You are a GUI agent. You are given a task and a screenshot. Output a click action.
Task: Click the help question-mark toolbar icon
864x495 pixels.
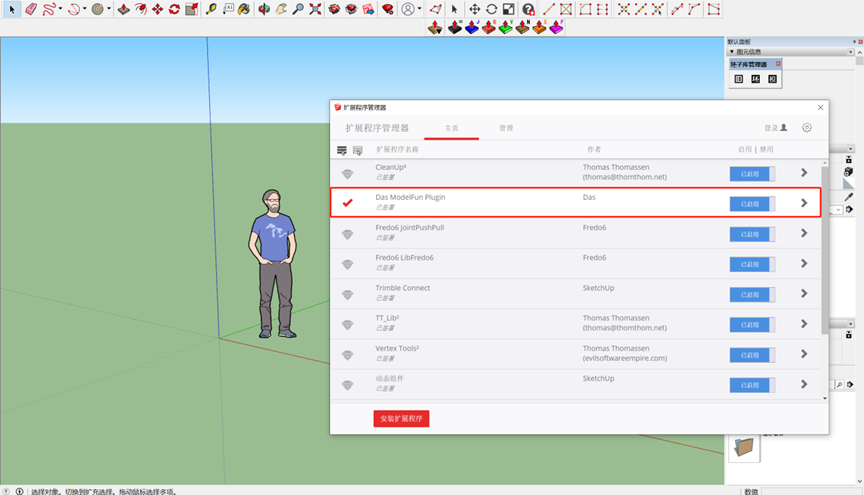click(x=528, y=9)
